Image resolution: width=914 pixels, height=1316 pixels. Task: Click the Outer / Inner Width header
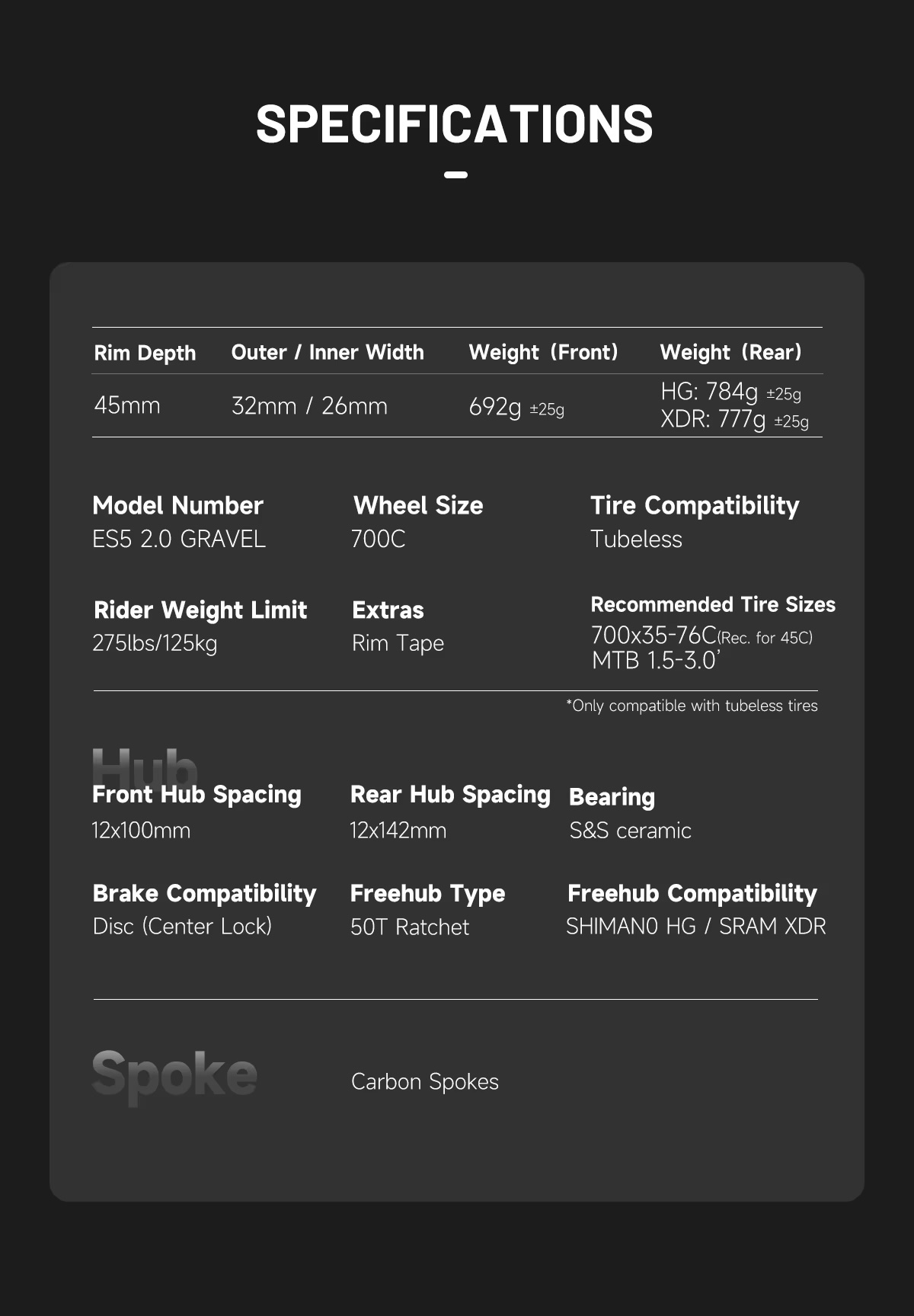[x=328, y=352]
